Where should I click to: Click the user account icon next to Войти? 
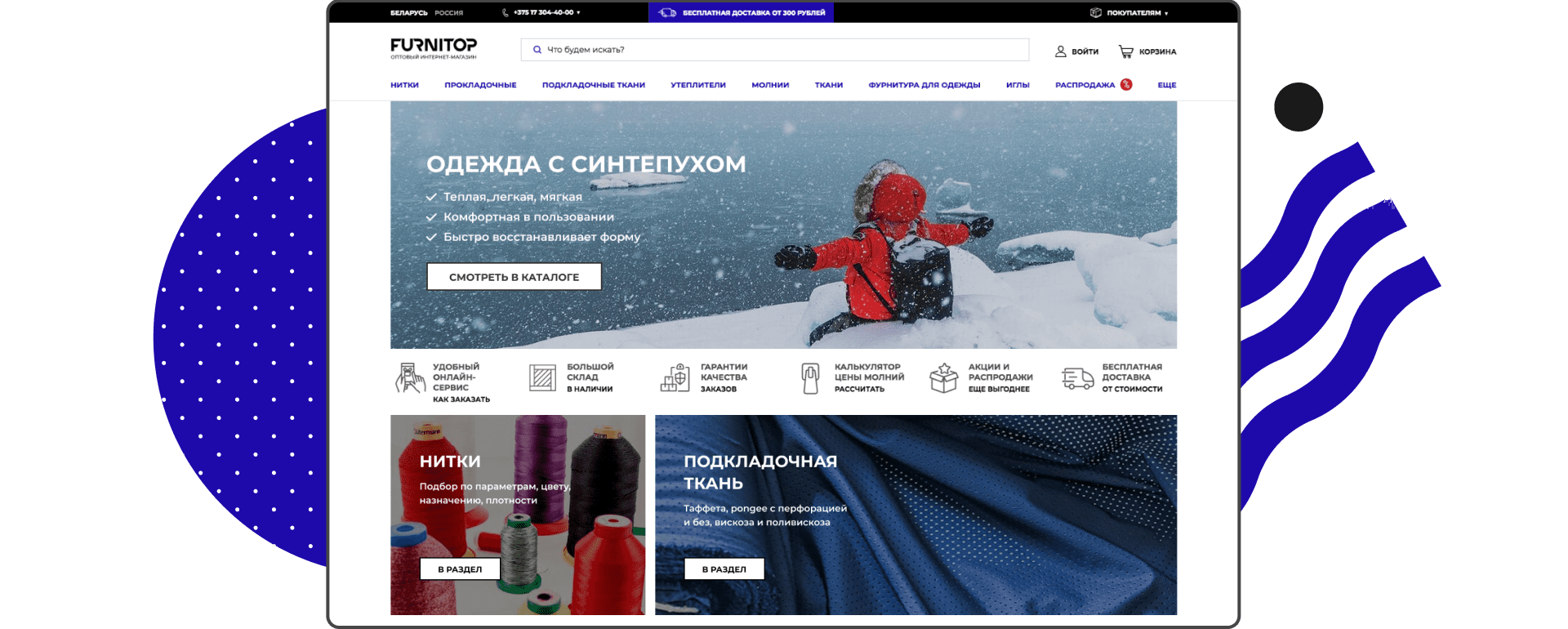[1060, 51]
